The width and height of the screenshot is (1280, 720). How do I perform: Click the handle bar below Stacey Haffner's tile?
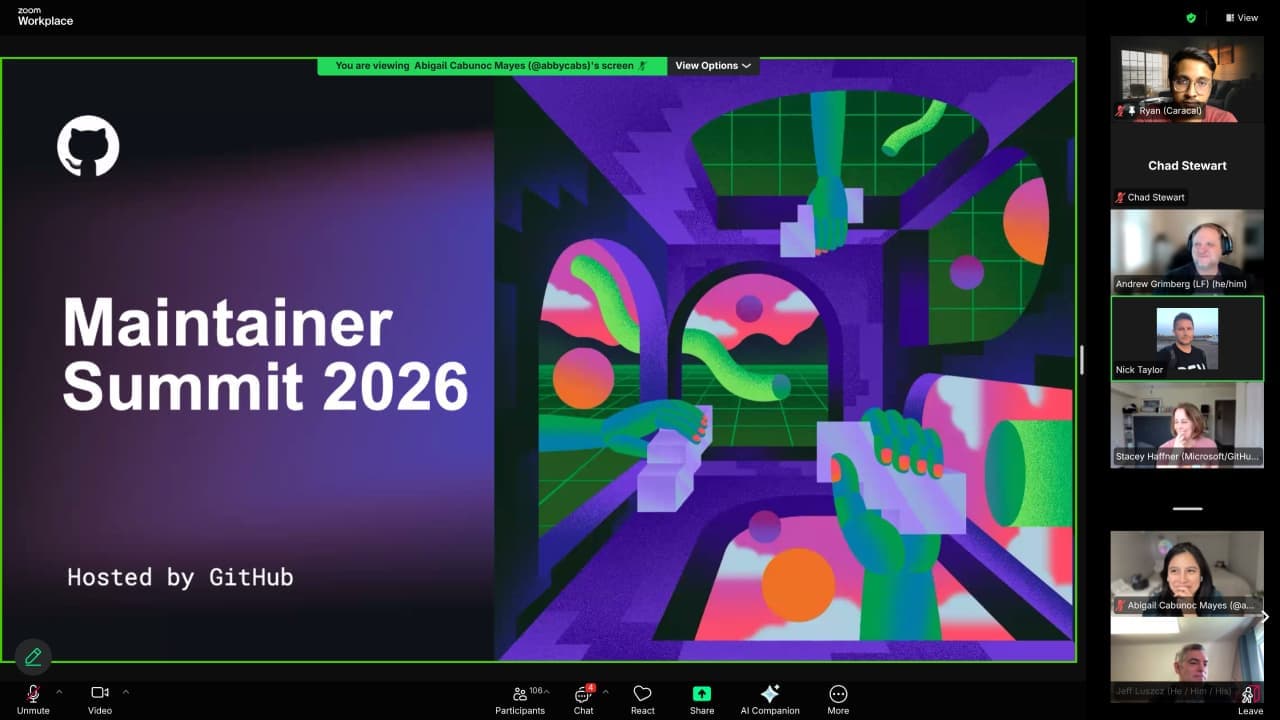[x=1187, y=509]
